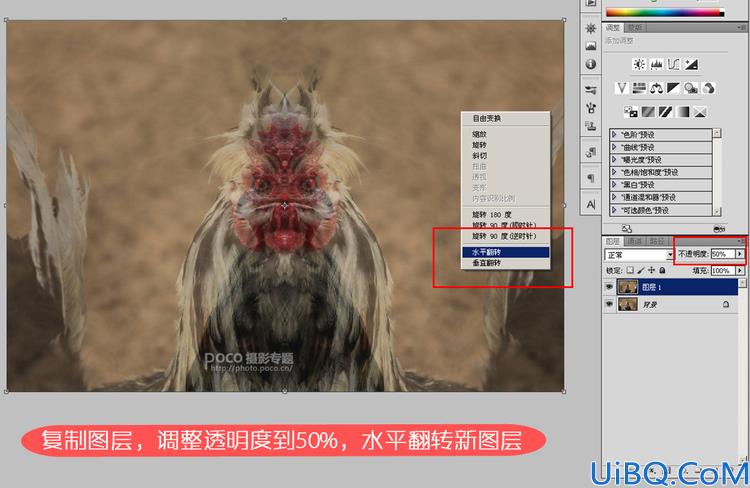Screen dimensions: 750x488
Task: Click the lock icon on 背景 layer
Action: (x=726, y=304)
